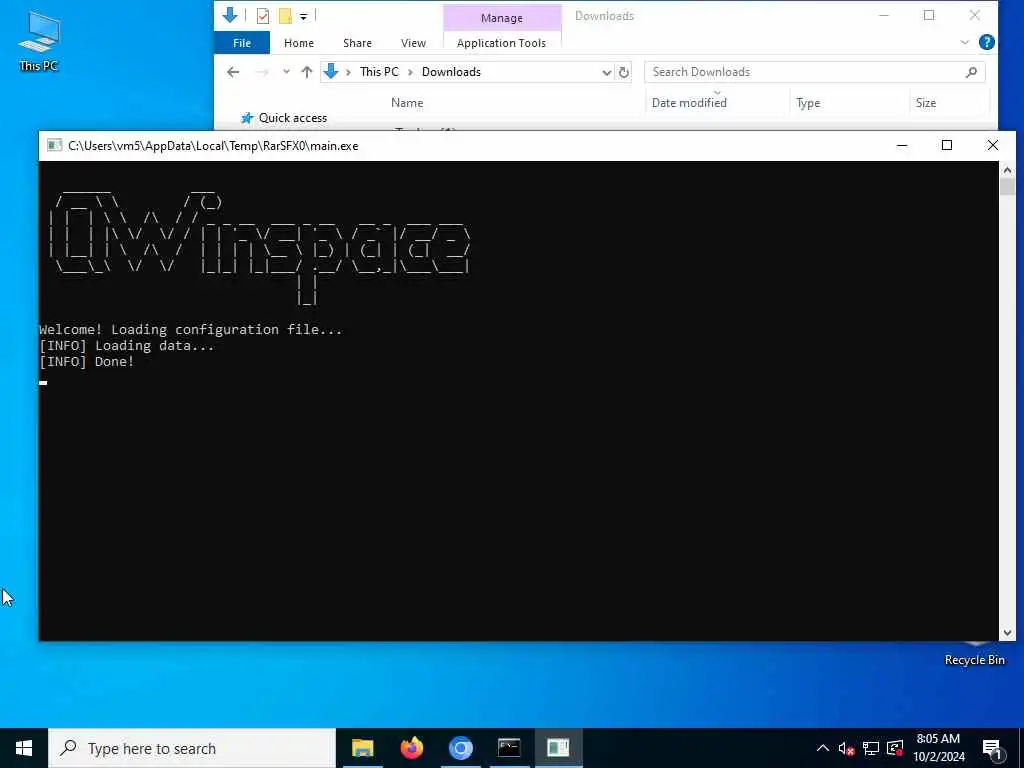
Task: Click Downloads in address breadcrumb
Action: click(x=451, y=72)
